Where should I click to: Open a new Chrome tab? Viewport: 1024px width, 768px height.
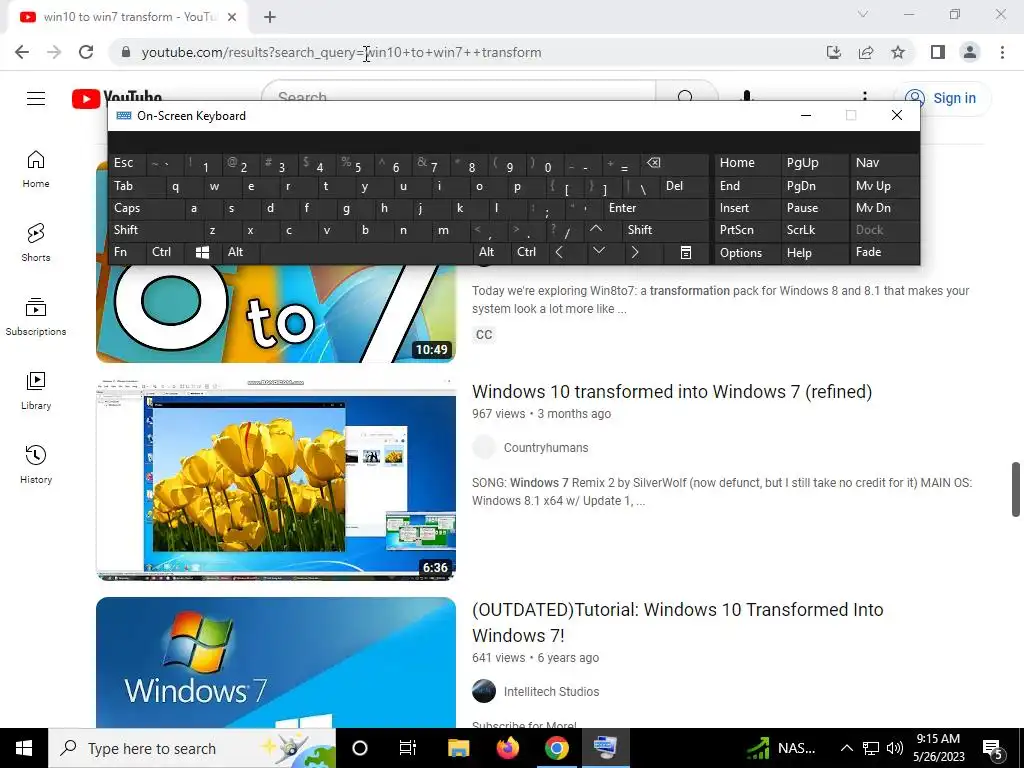270,17
